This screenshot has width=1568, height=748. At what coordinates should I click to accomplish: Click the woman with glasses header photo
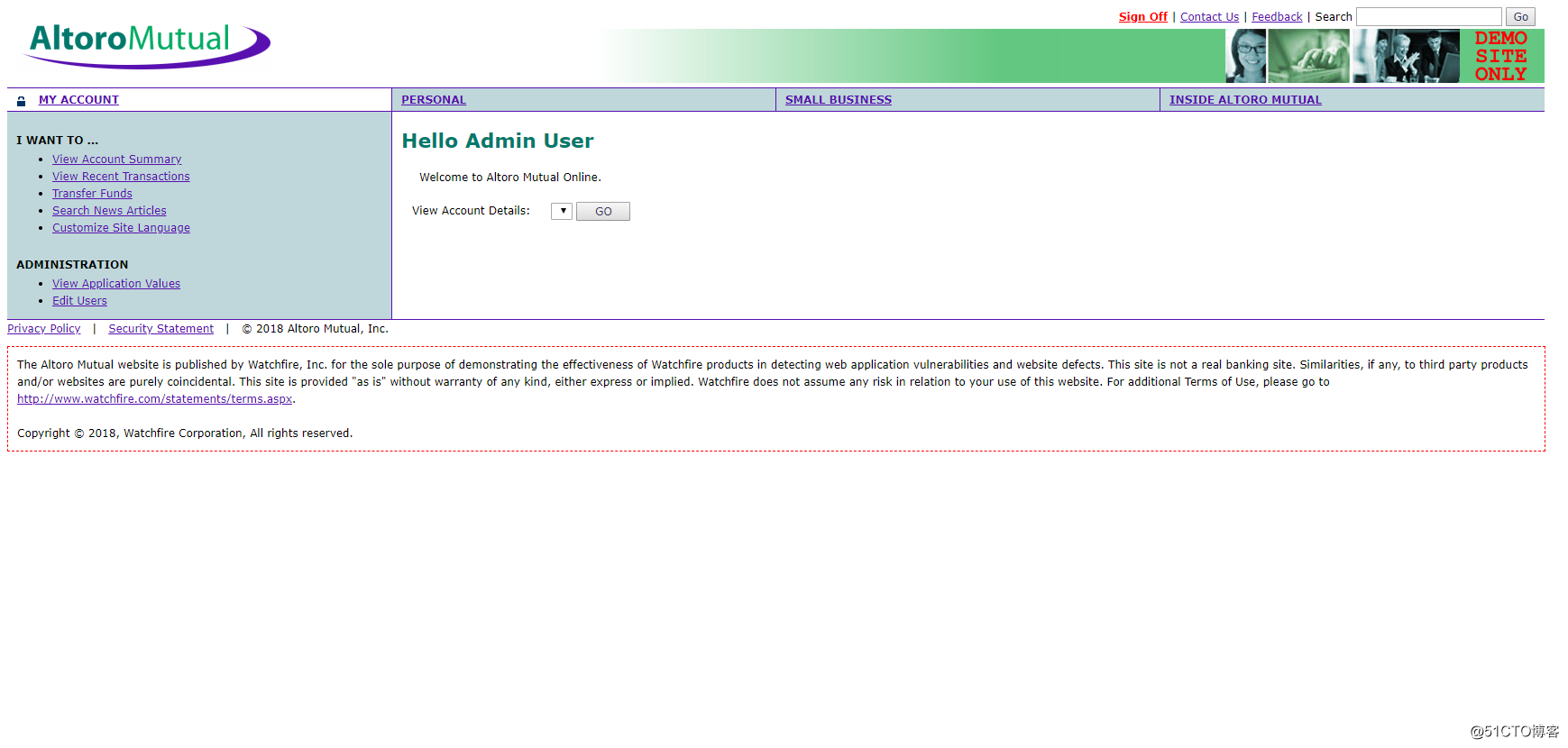point(1245,56)
